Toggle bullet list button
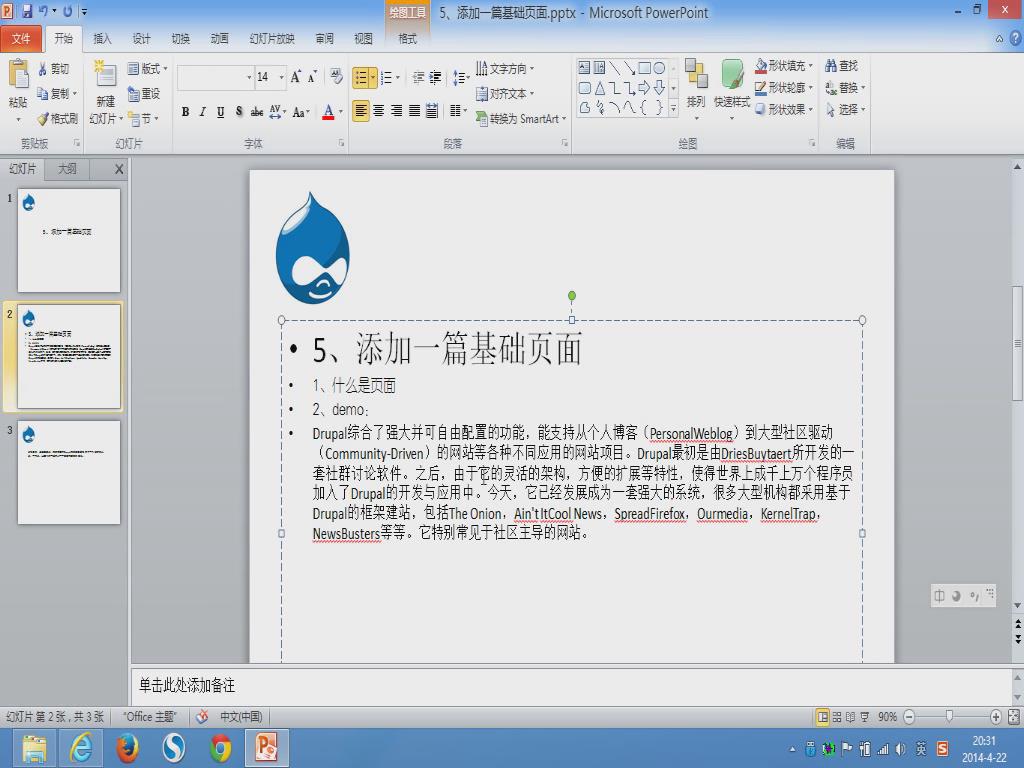1024x768 pixels. click(360, 78)
